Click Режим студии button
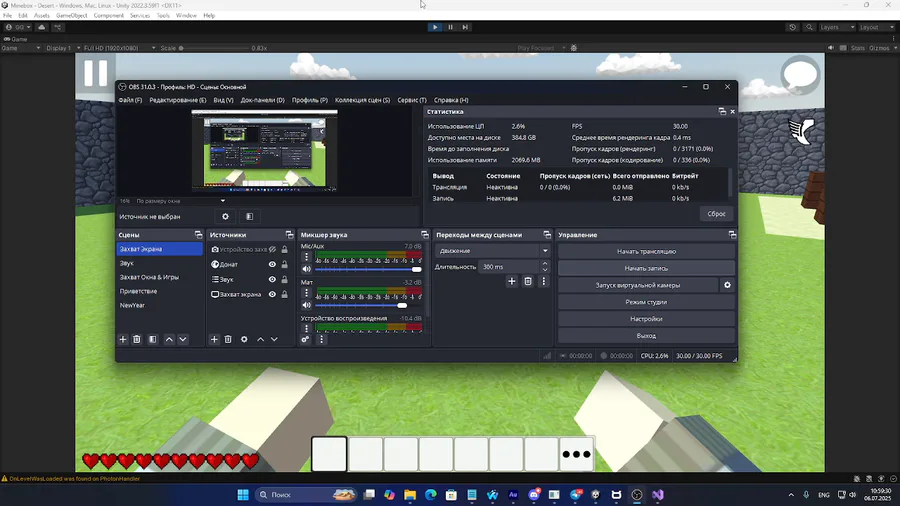This screenshot has width=900, height=506. 646,302
